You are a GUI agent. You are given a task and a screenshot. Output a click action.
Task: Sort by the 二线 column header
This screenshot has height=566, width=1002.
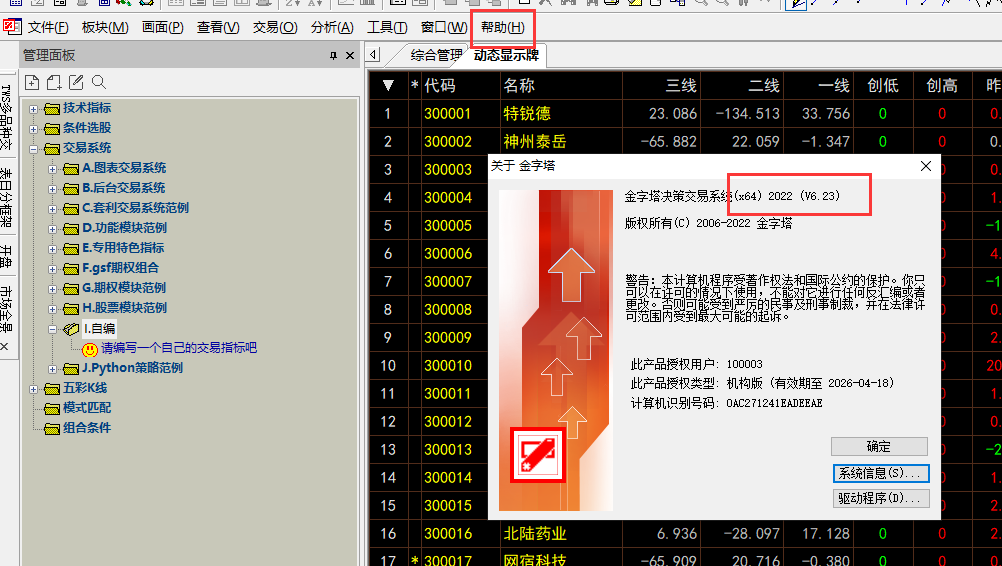(743, 86)
